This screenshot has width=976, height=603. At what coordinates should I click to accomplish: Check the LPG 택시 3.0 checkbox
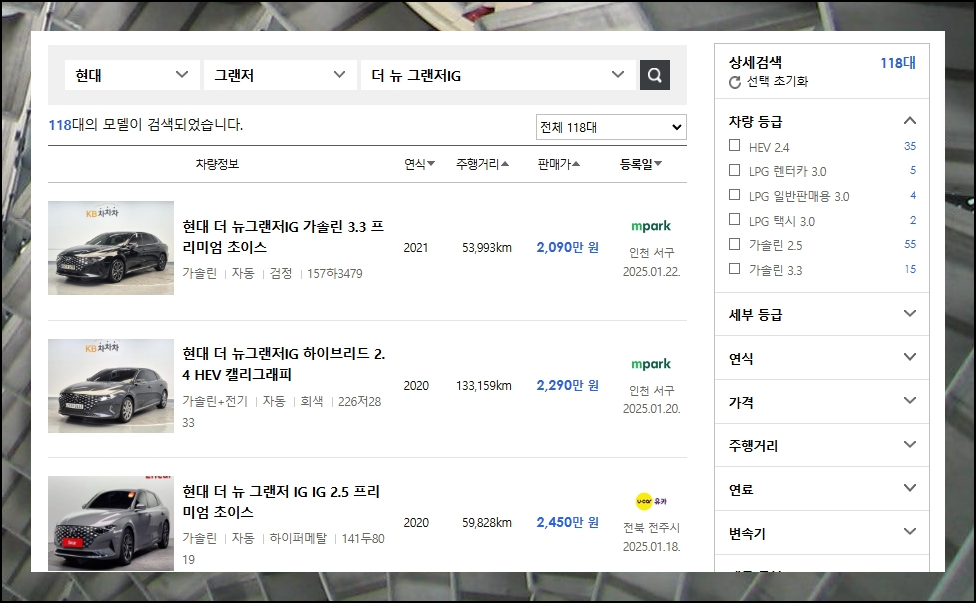tap(734, 220)
